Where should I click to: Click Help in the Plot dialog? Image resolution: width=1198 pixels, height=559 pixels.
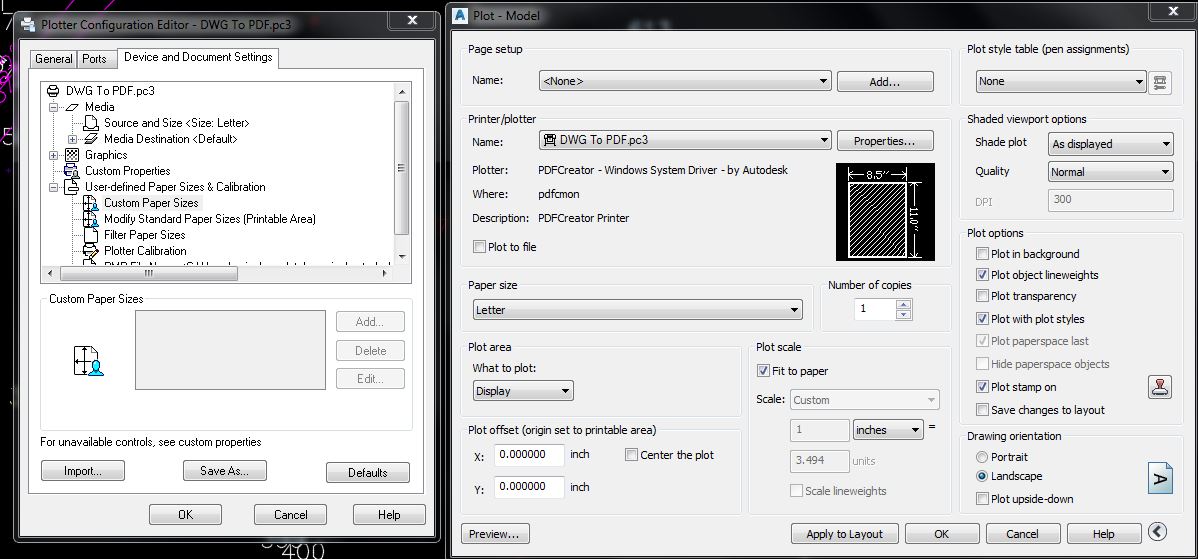[1103, 534]
